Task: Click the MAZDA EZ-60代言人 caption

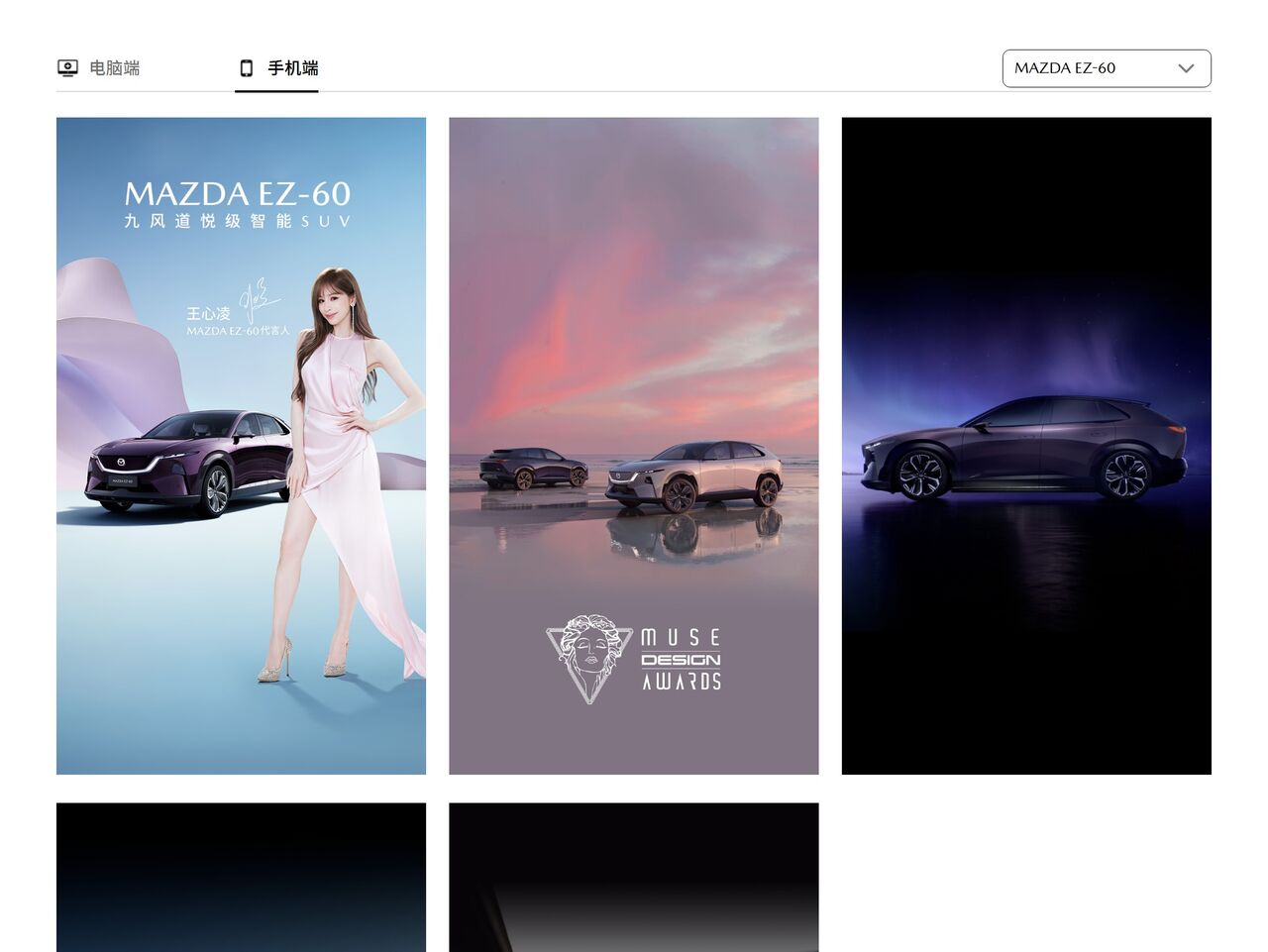Action: coord(238,331)
